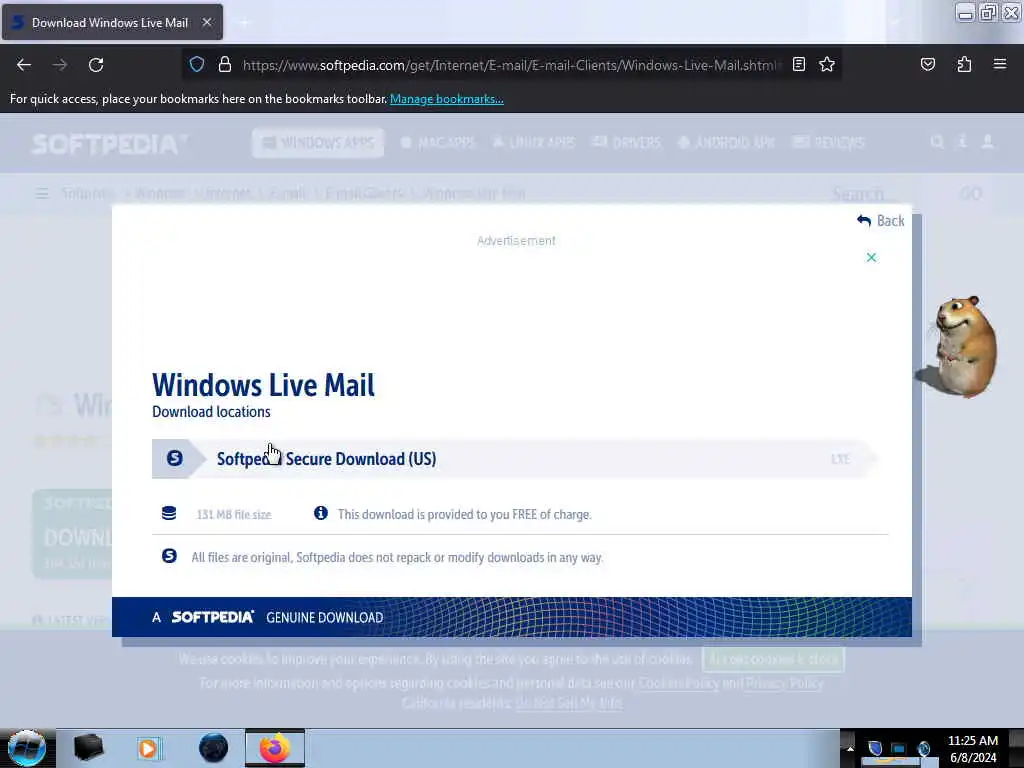Open the media player taskbar icon

coord(148,748)
